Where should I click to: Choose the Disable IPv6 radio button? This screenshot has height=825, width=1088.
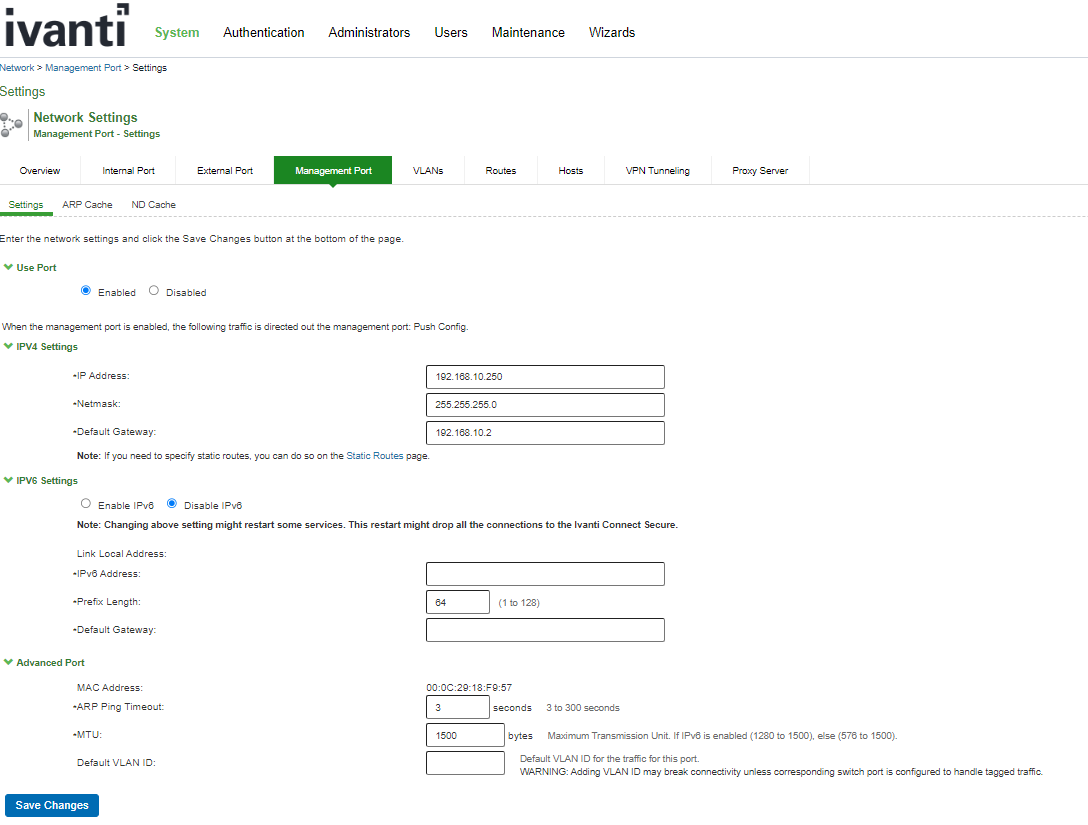tap(172, 504)
